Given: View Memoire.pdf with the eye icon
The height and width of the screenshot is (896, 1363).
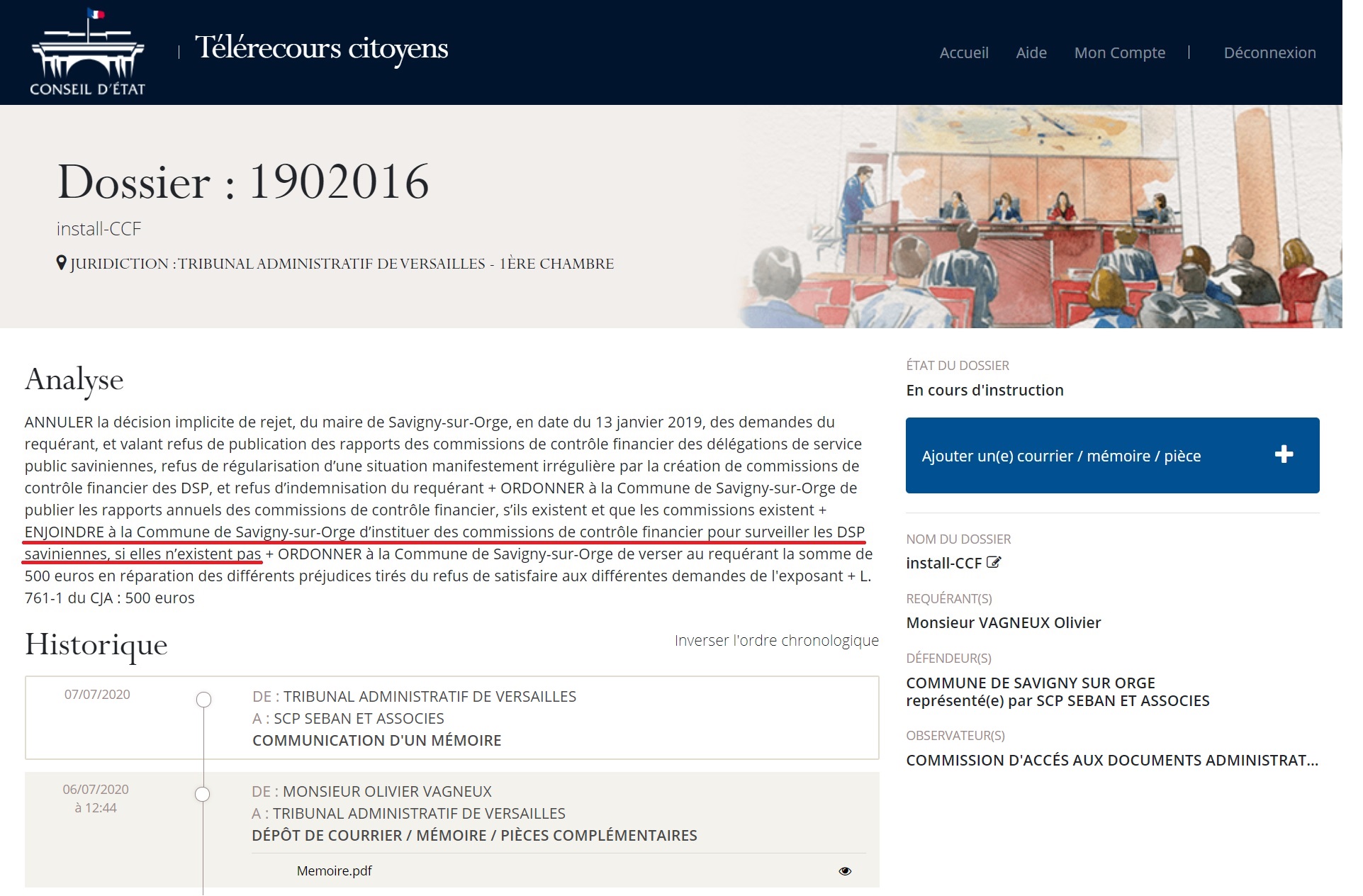Looking at the screenshot, I should tap(845, 871).
